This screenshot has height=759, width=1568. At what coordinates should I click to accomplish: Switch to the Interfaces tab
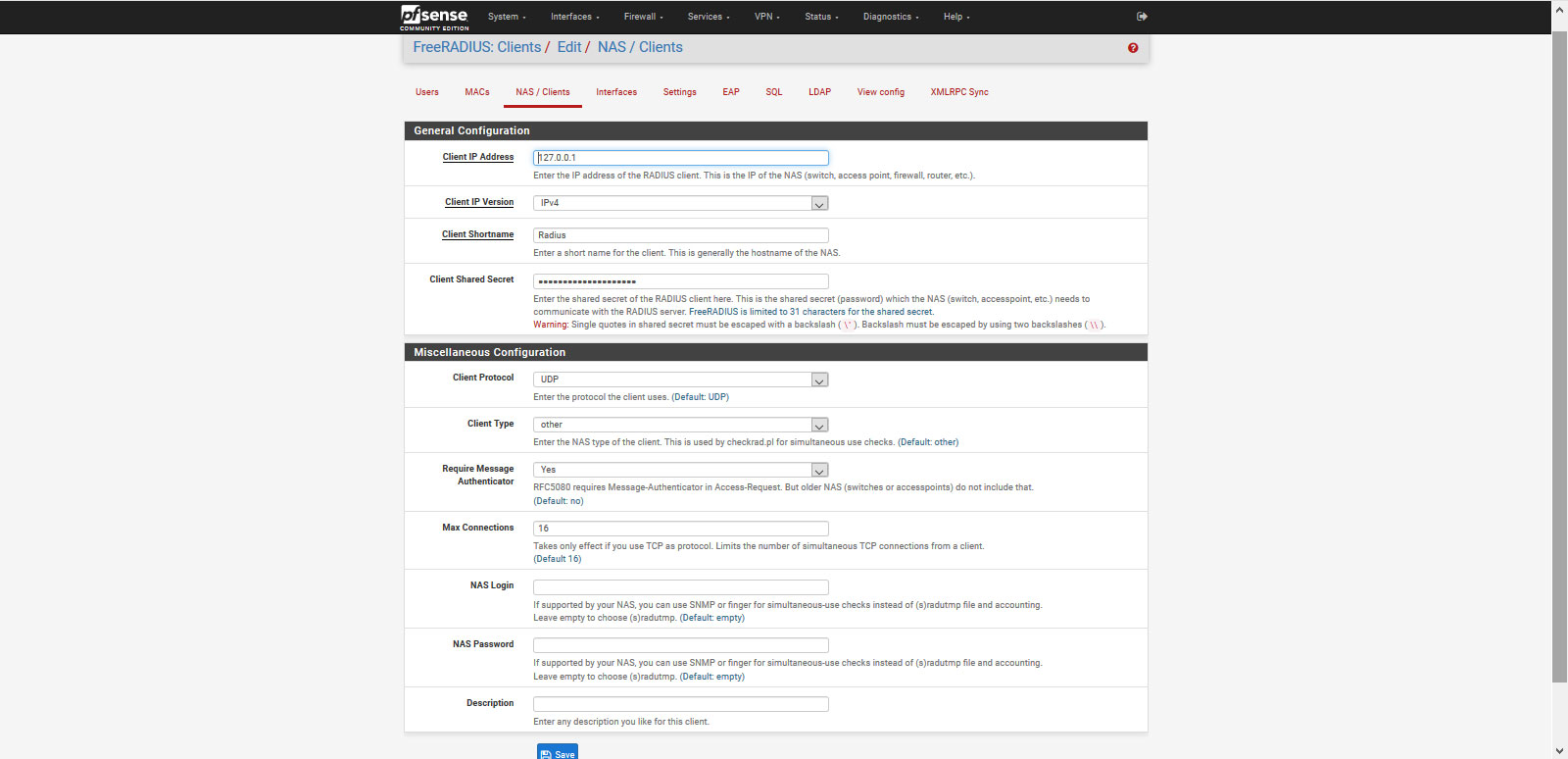616,92
